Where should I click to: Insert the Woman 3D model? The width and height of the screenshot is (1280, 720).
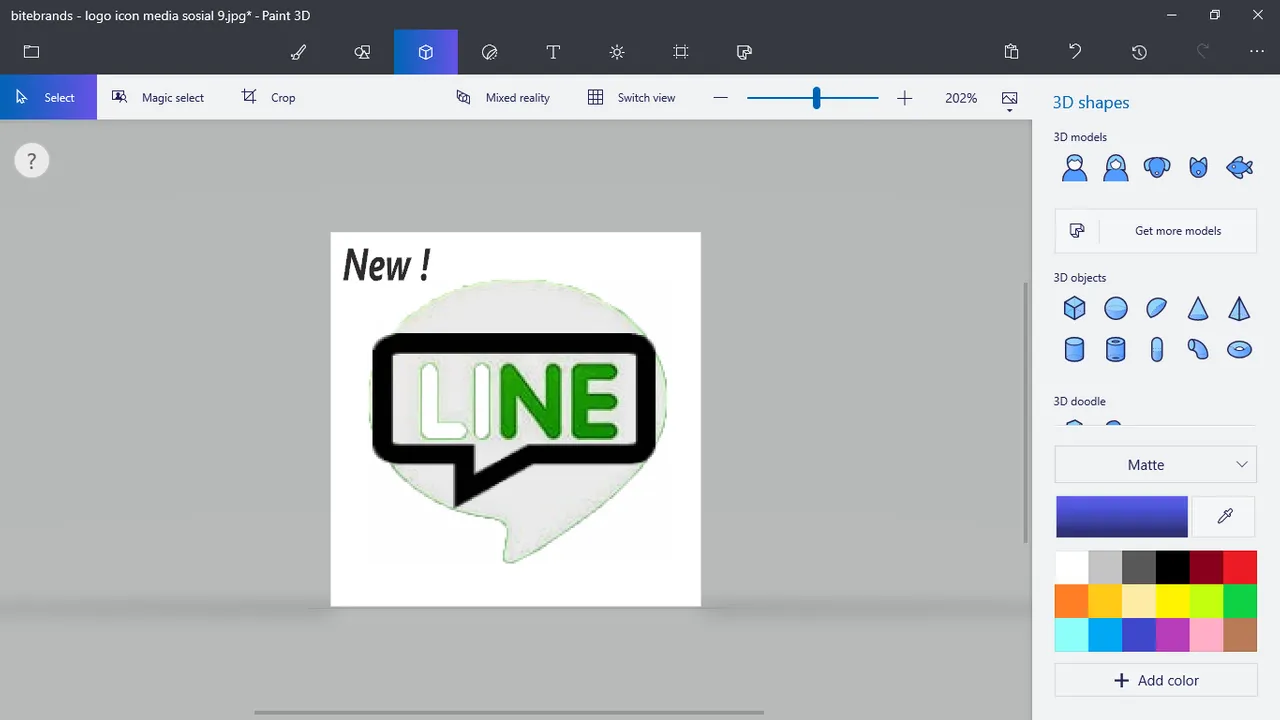pos(1116,167)
